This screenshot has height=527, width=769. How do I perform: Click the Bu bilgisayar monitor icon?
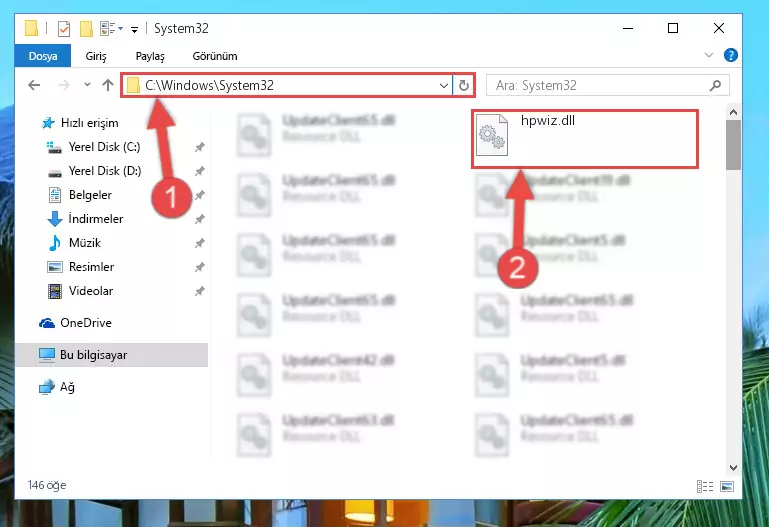coord(47,355)
